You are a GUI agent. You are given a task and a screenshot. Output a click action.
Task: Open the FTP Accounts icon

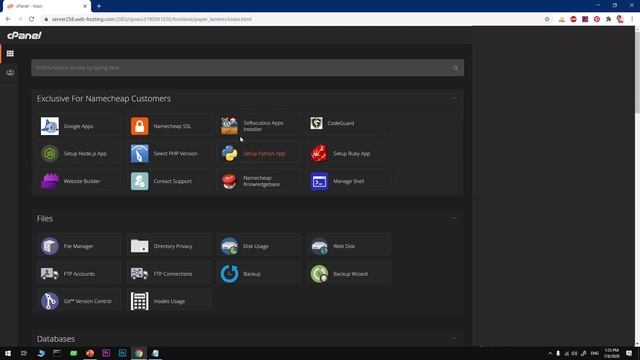(50, 274)
